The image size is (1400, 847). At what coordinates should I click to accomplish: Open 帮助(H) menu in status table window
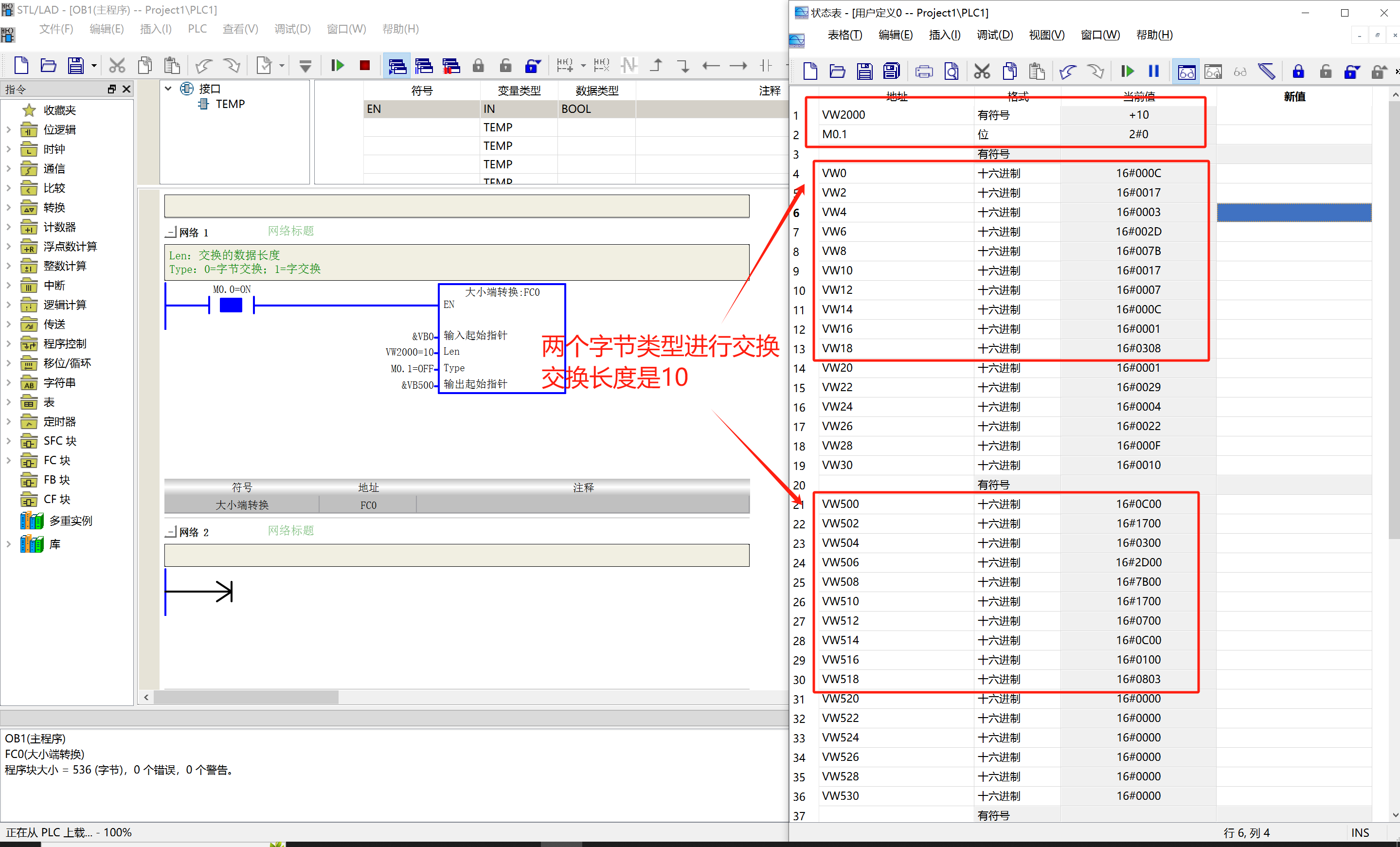1154,35
